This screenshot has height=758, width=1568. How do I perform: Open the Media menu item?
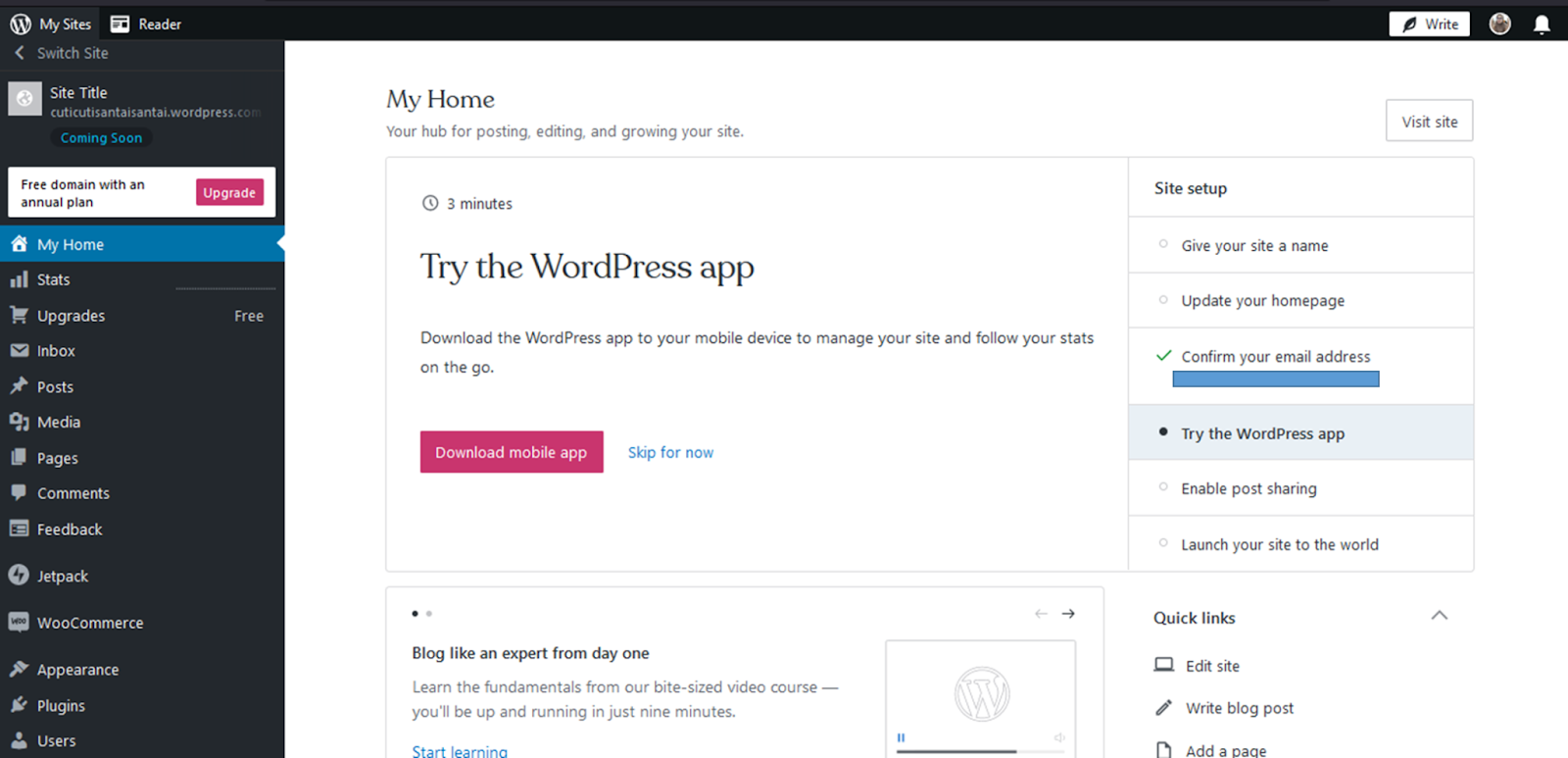click(x=142, y=422)
